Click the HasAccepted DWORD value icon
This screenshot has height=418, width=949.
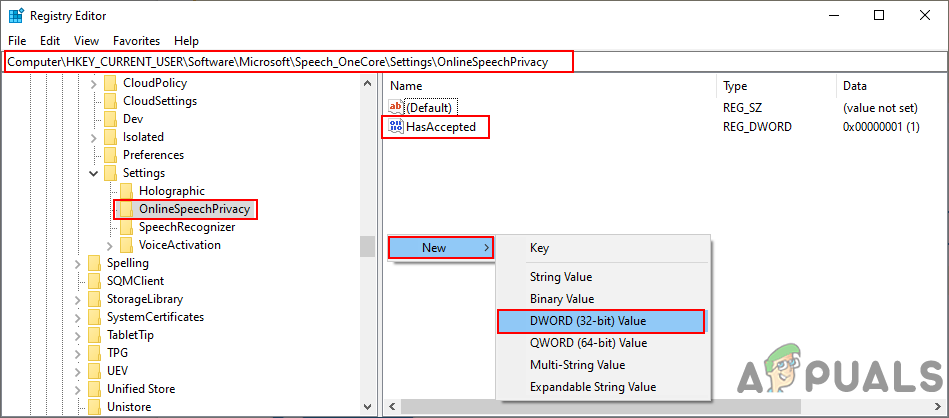[395, 126]
